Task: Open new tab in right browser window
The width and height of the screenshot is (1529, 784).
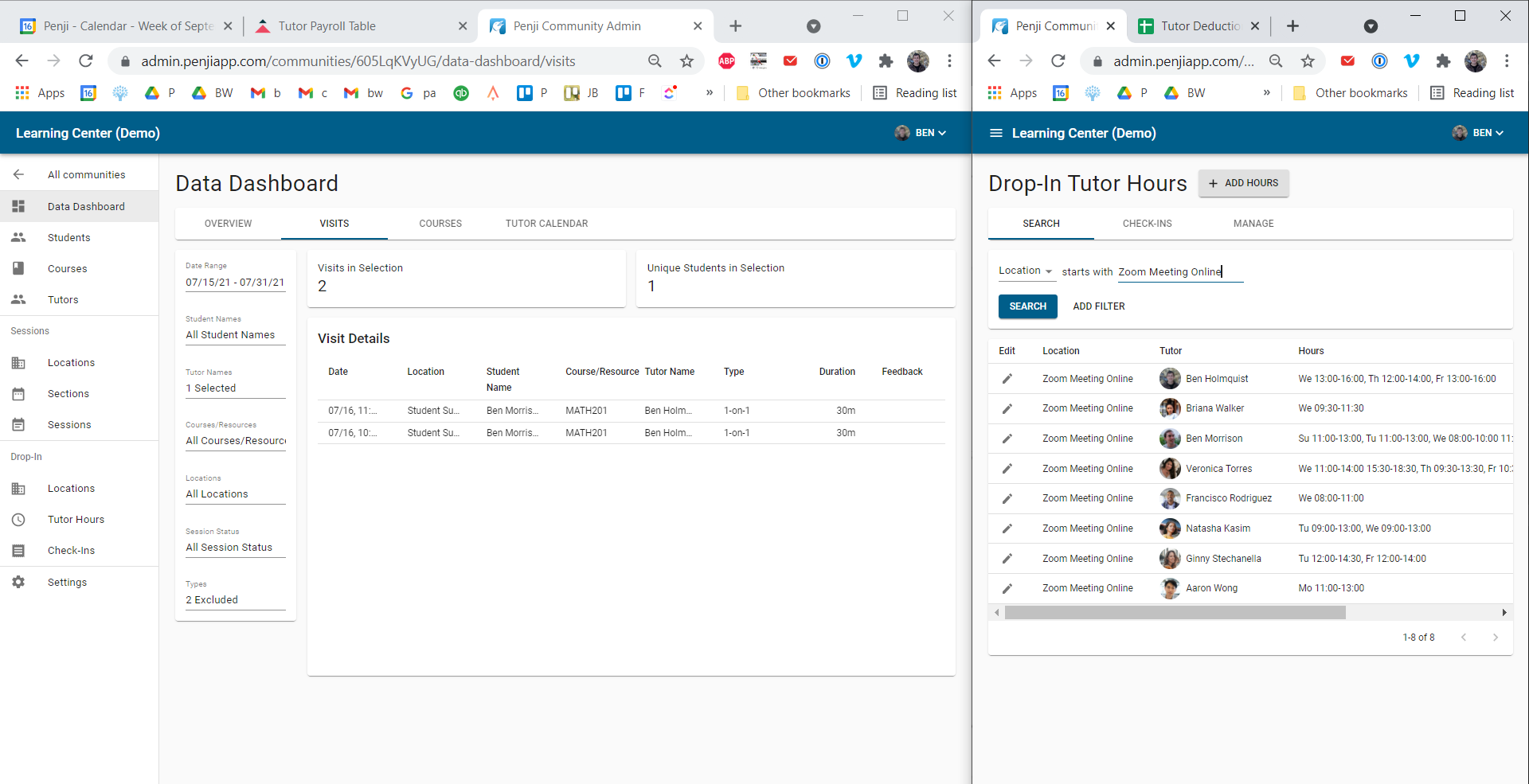Action: pyautogui.click(x=1292, y=26)
